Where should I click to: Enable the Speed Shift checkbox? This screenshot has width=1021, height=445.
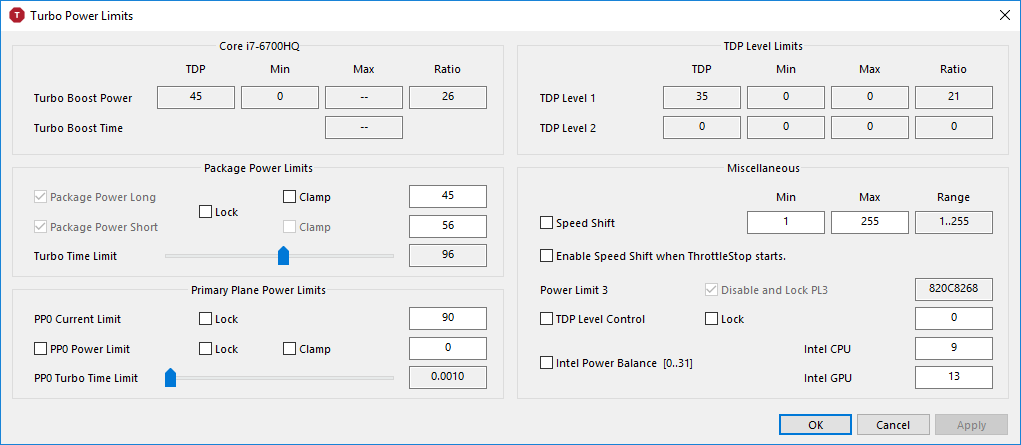(x=546, y=223)
